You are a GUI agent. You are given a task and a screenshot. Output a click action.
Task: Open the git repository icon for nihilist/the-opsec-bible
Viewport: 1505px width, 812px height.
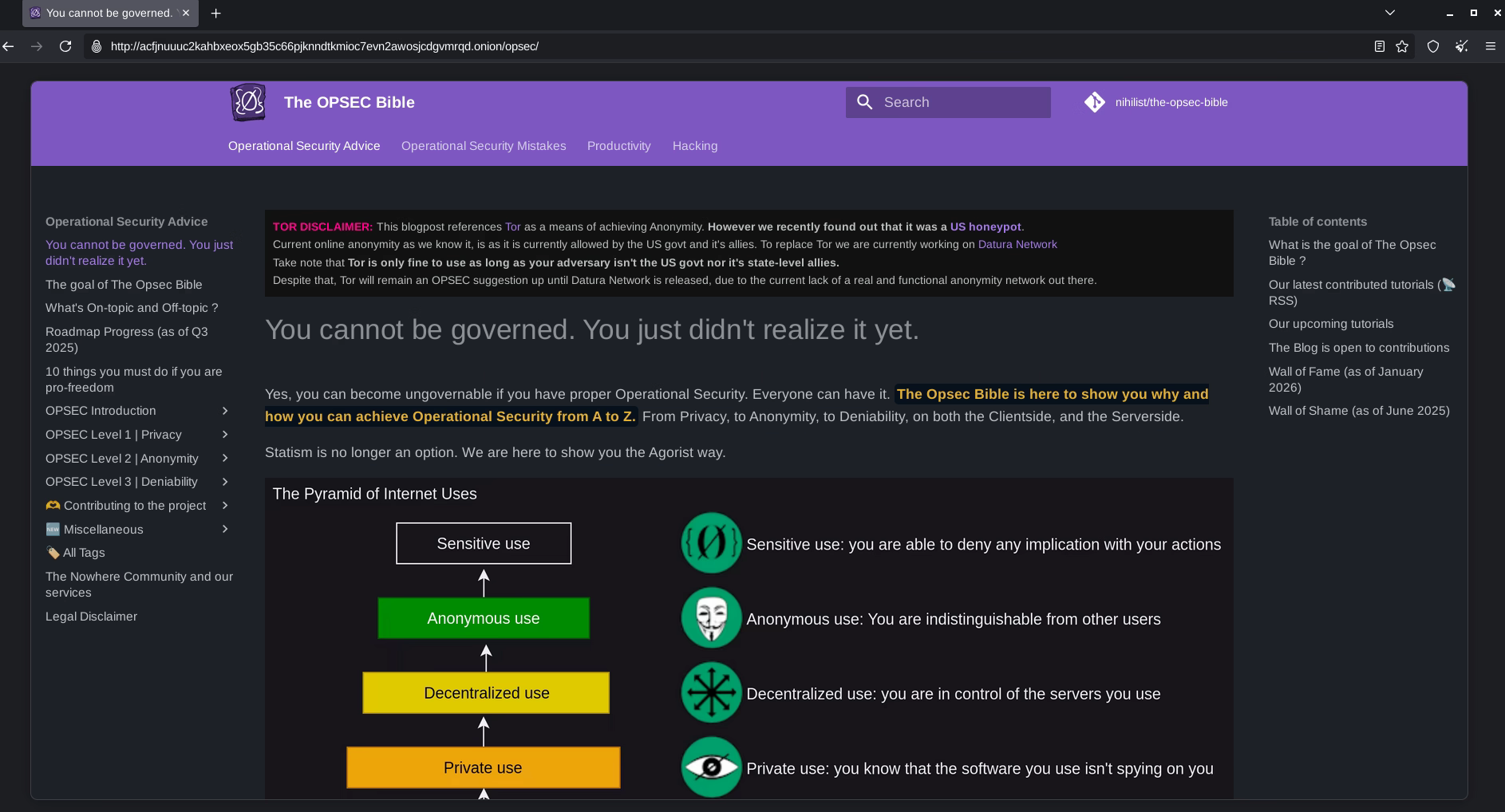coord(1095,102)
